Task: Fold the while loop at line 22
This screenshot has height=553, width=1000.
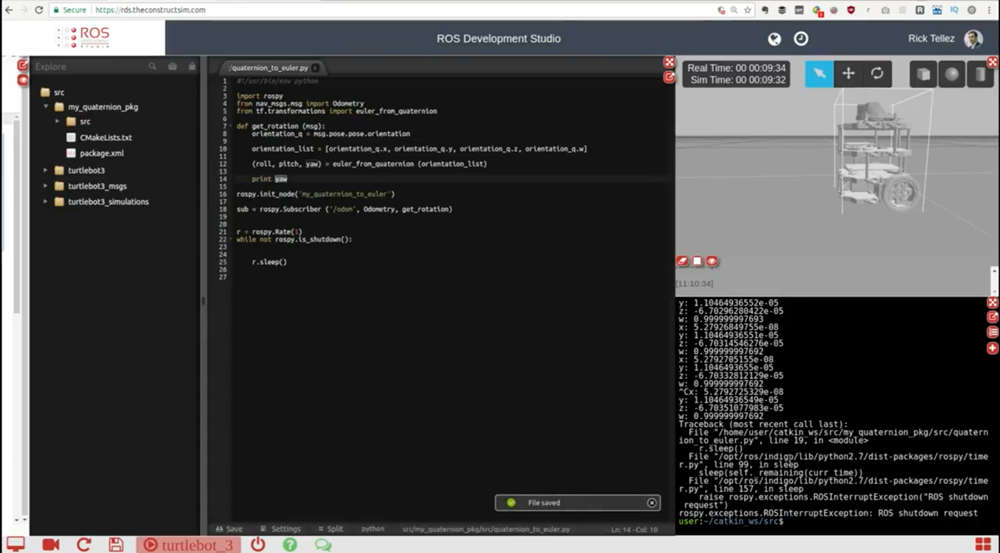Action: coord(231,239)
